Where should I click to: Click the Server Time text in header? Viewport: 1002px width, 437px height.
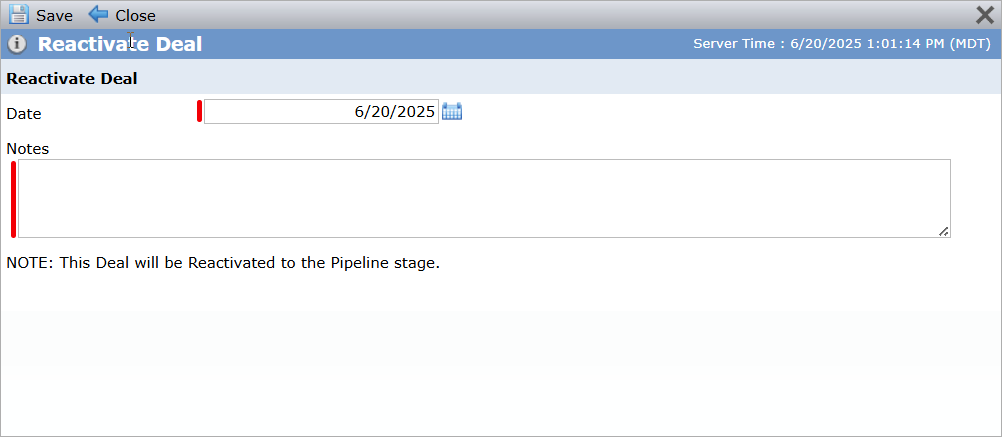point(842,44)
